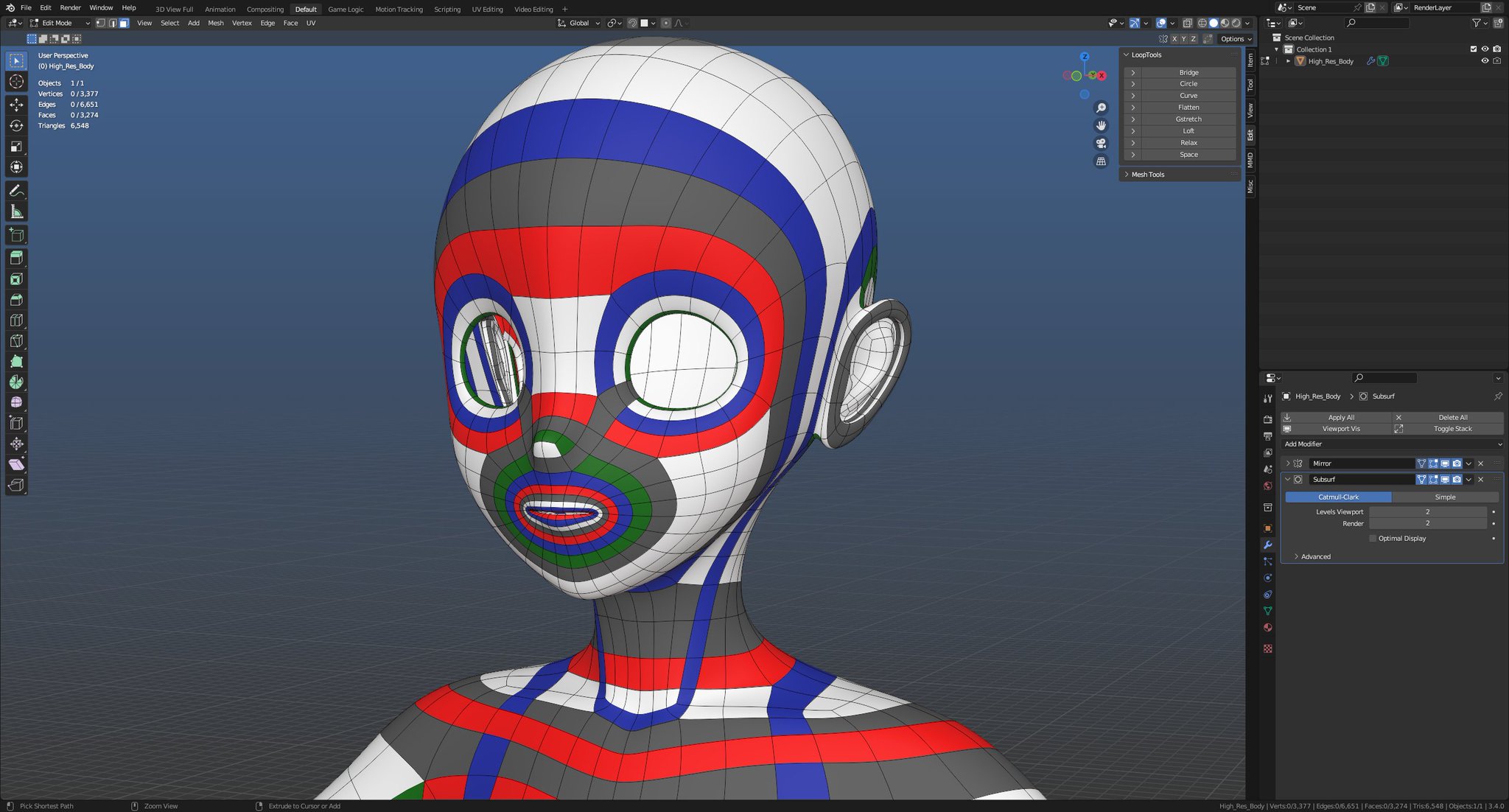
Task: Open the Edit Mode dropdown
Action: point(59,23)
